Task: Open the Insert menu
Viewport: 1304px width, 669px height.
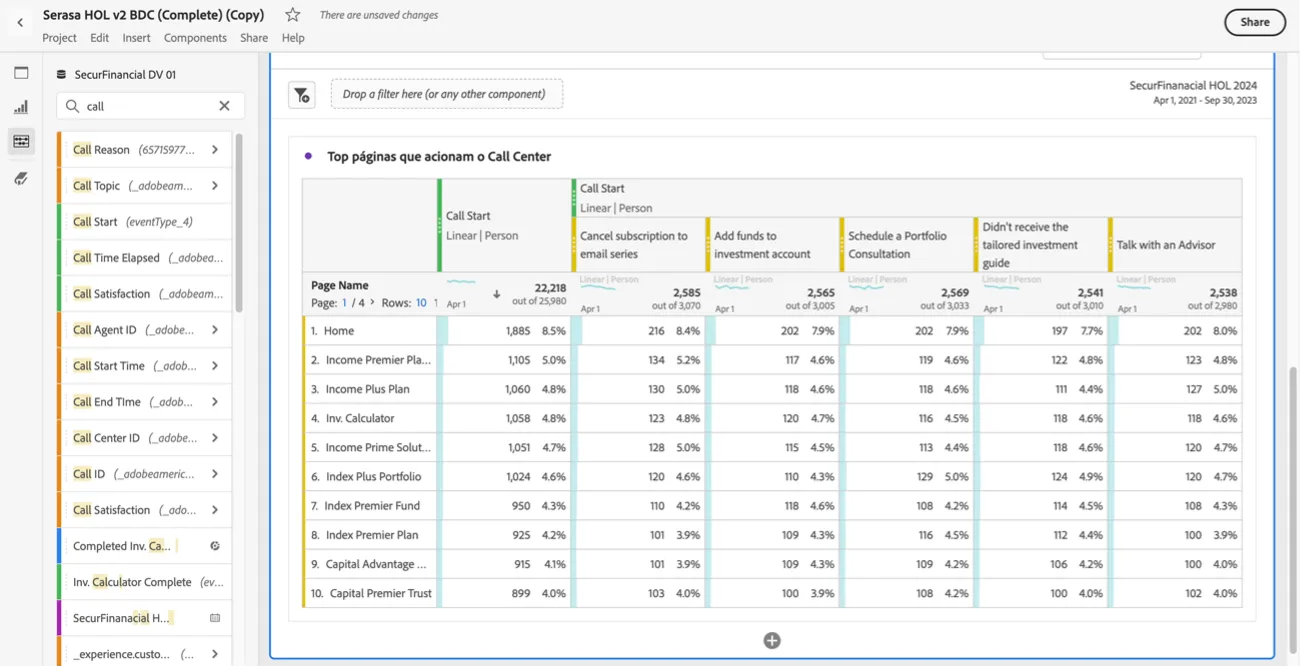Action: pos(137,38)
